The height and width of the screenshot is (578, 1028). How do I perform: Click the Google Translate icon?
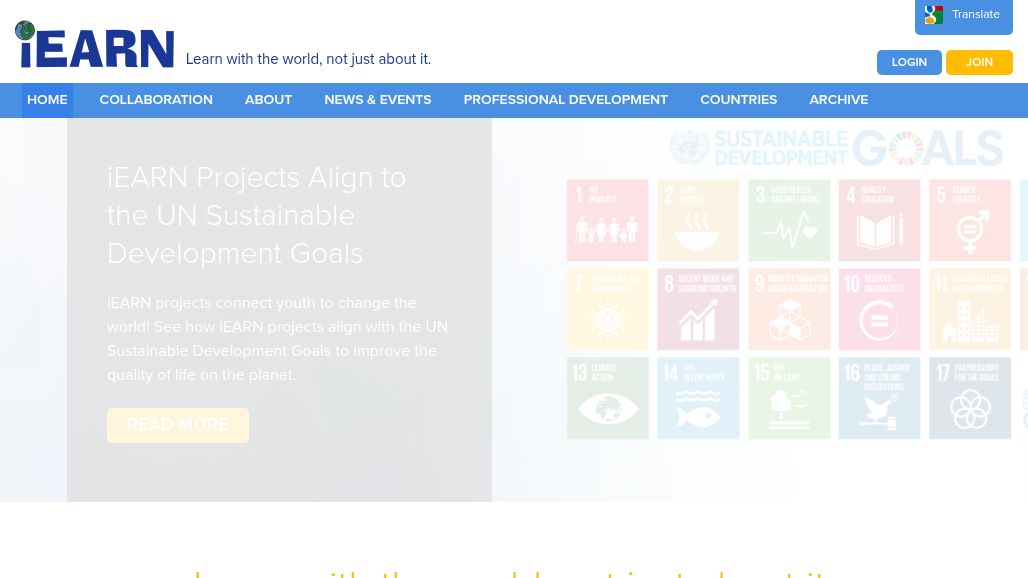(934, 15)
